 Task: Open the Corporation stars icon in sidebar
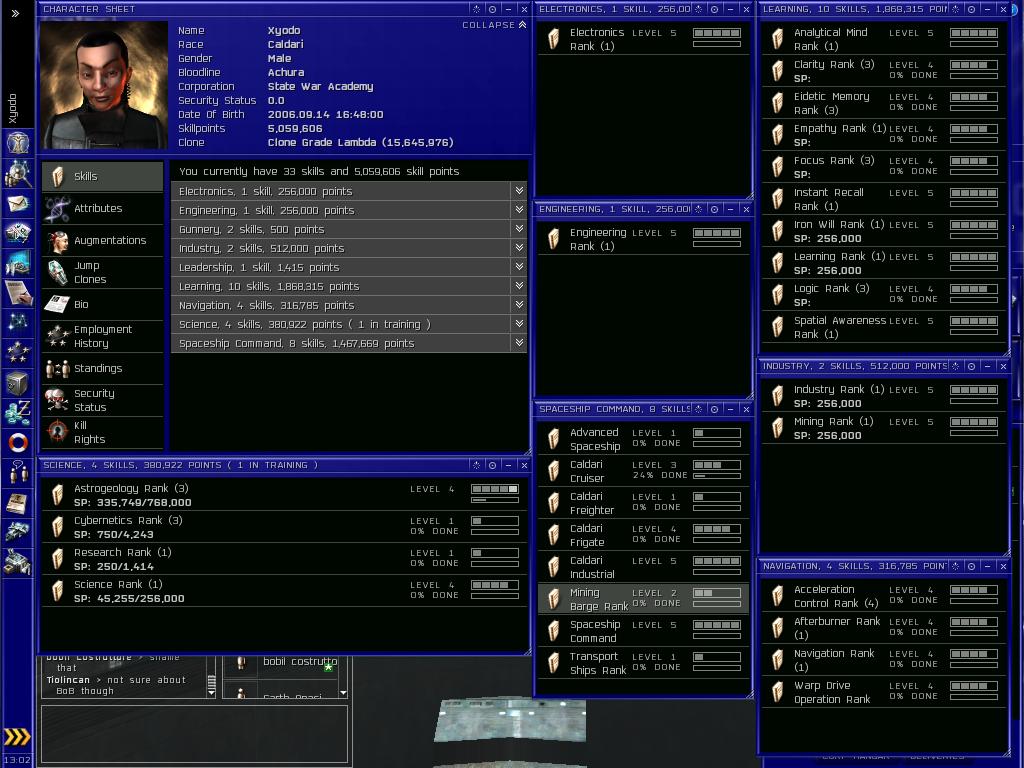[x=18, y=353]
